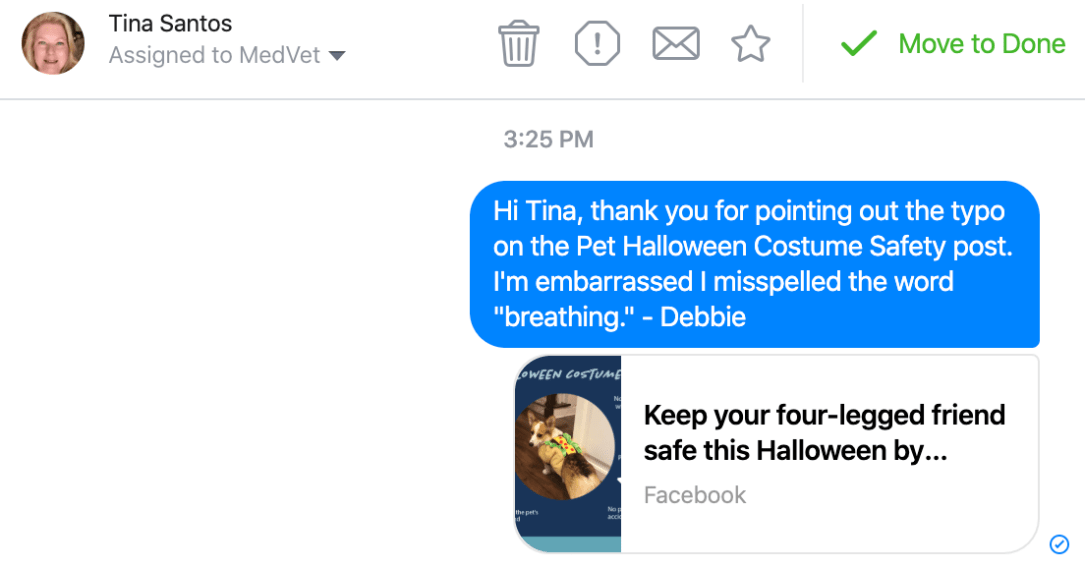Click the "Facebook" source label
The width and height of the screenshot is (1085, 568).
tap(695, 495)
